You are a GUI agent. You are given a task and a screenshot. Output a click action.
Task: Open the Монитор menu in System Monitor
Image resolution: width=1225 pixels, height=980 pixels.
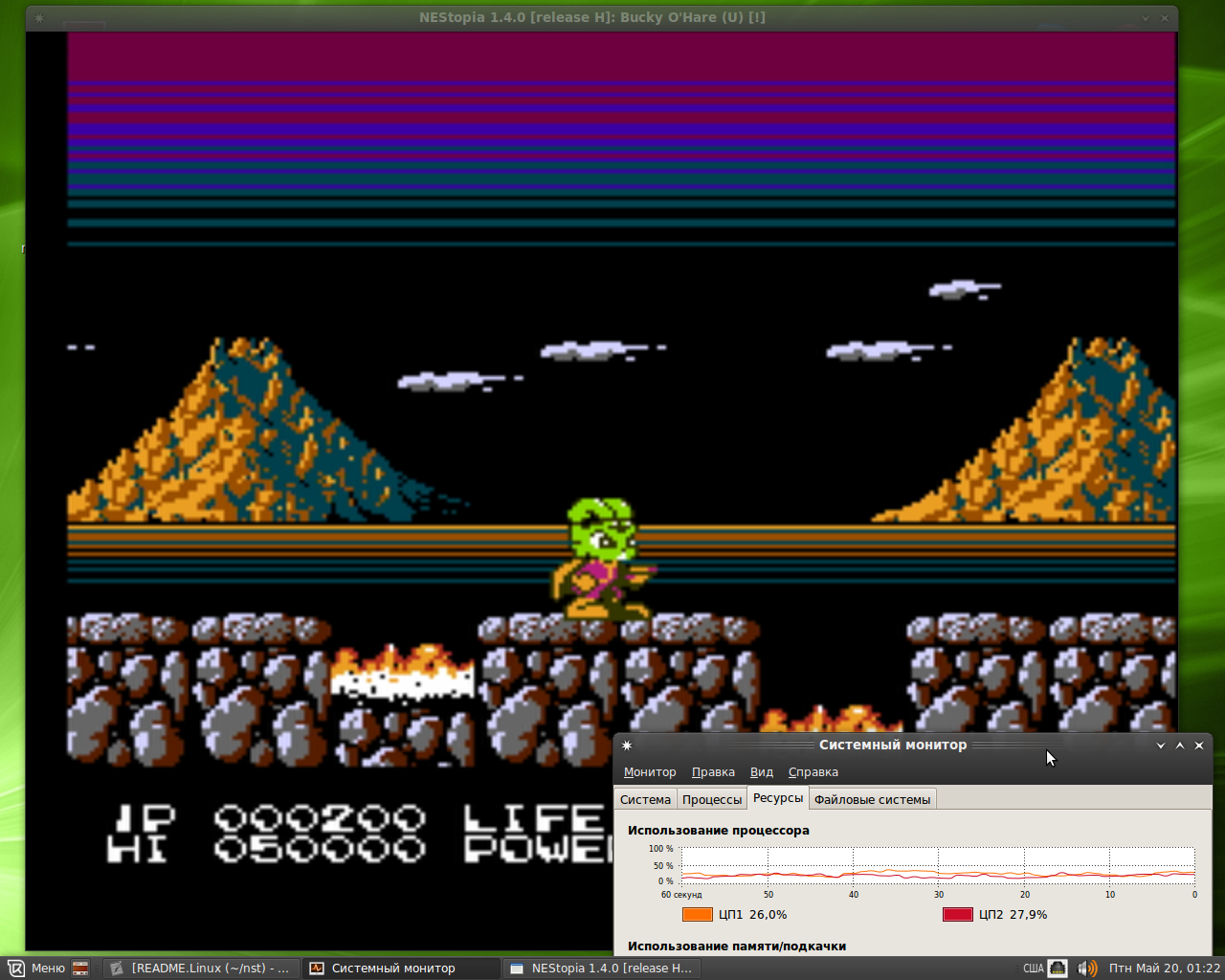[x=650, y=772]
